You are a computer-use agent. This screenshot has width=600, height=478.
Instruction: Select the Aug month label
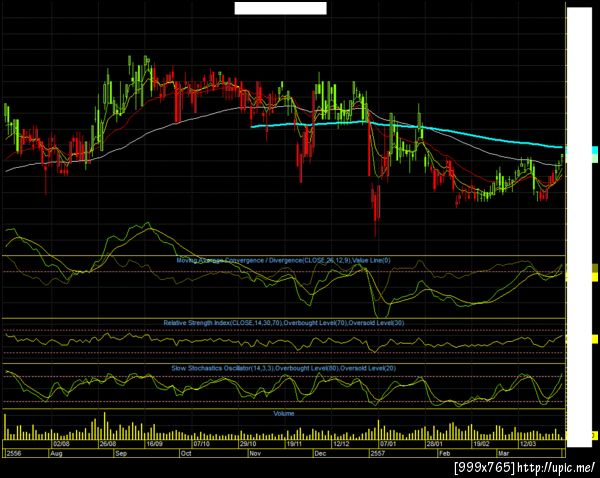tap(56, 453)
